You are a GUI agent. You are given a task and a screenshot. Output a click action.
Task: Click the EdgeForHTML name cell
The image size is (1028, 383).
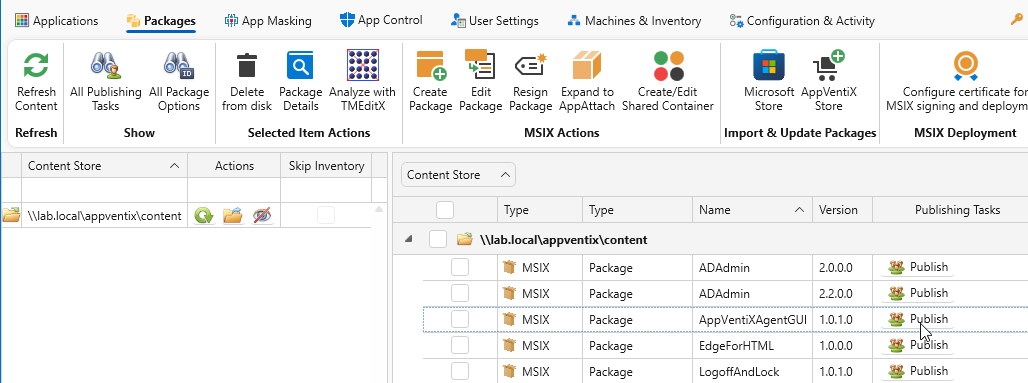coord(753,345)
